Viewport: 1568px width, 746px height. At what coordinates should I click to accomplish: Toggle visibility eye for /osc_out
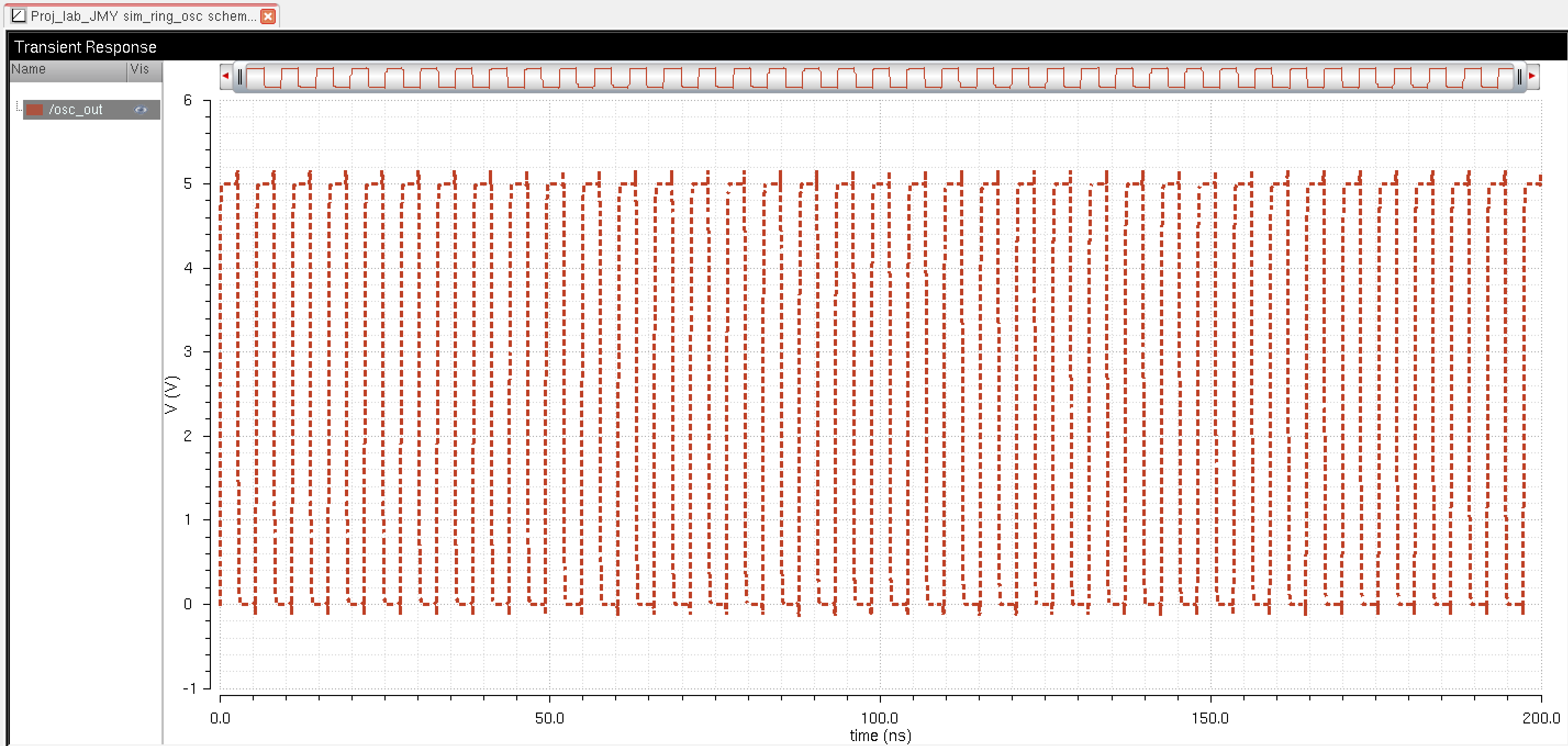[x=141, y=110]
